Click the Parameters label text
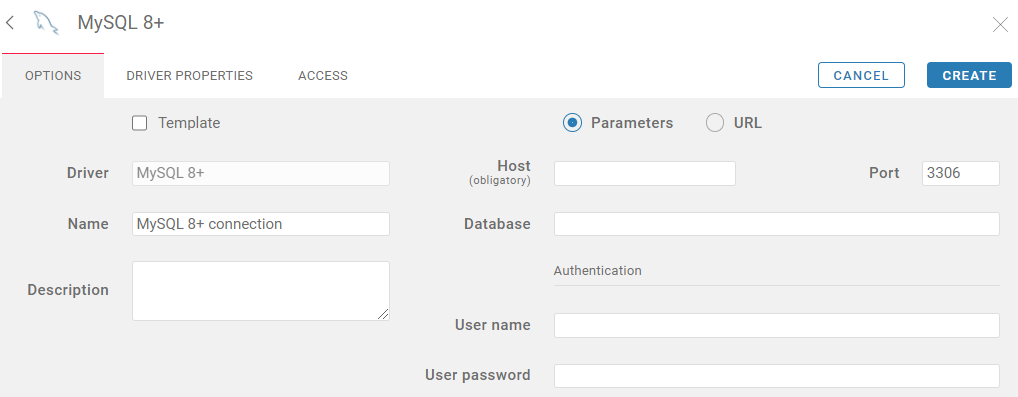Viewport: 1018px width, 397px height. [x=632, y=123]
